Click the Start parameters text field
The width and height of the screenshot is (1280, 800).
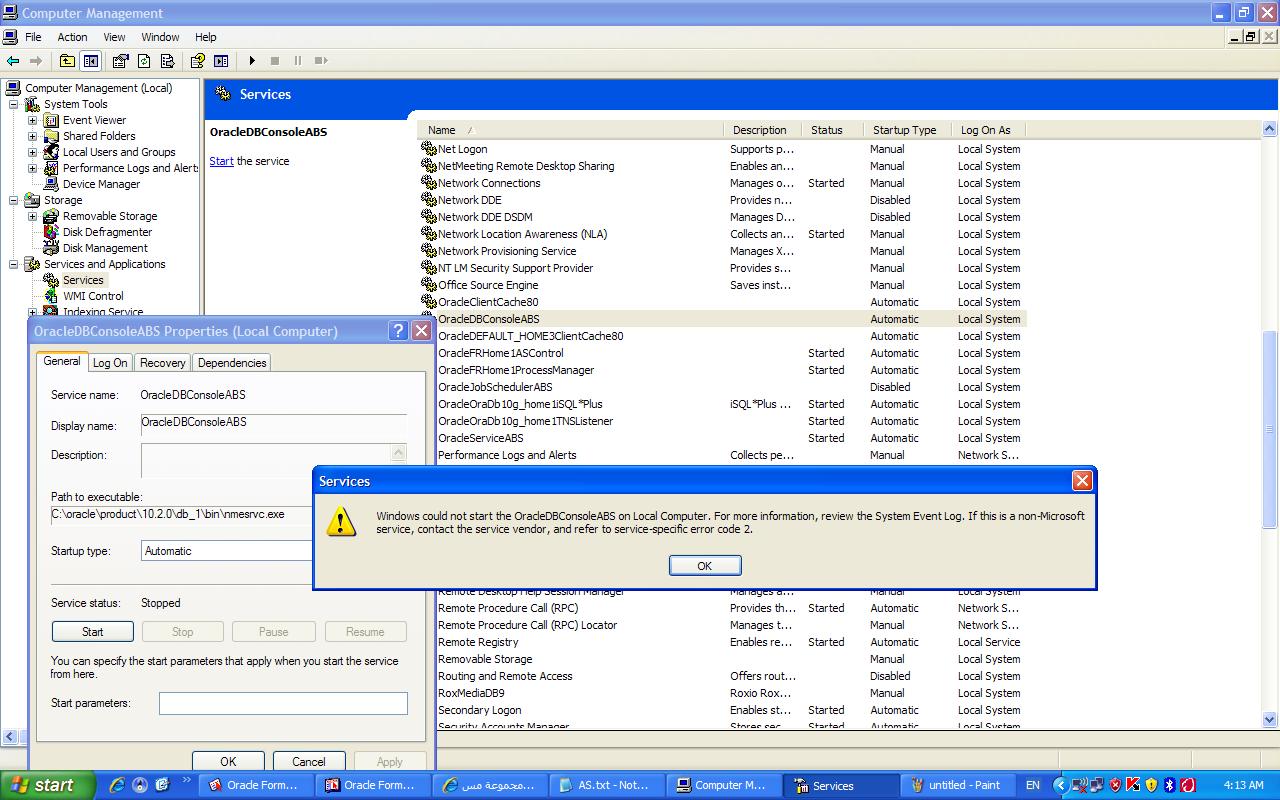283,703
